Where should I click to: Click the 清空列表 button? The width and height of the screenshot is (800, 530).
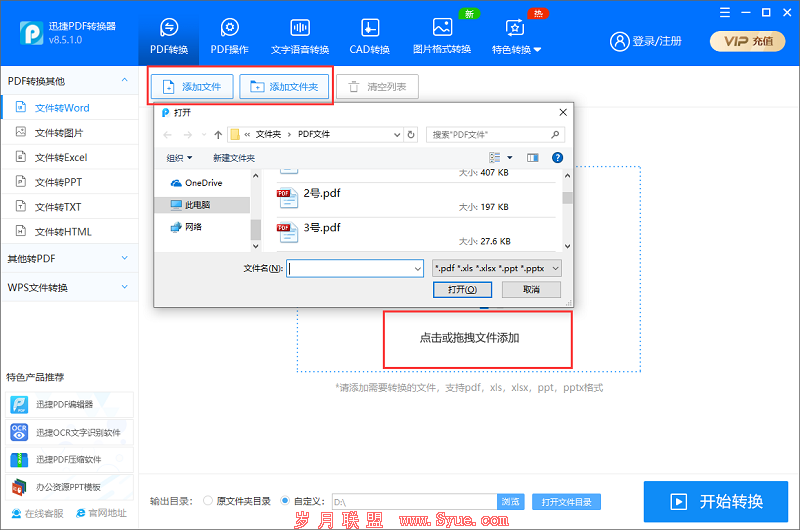point(378,87)
